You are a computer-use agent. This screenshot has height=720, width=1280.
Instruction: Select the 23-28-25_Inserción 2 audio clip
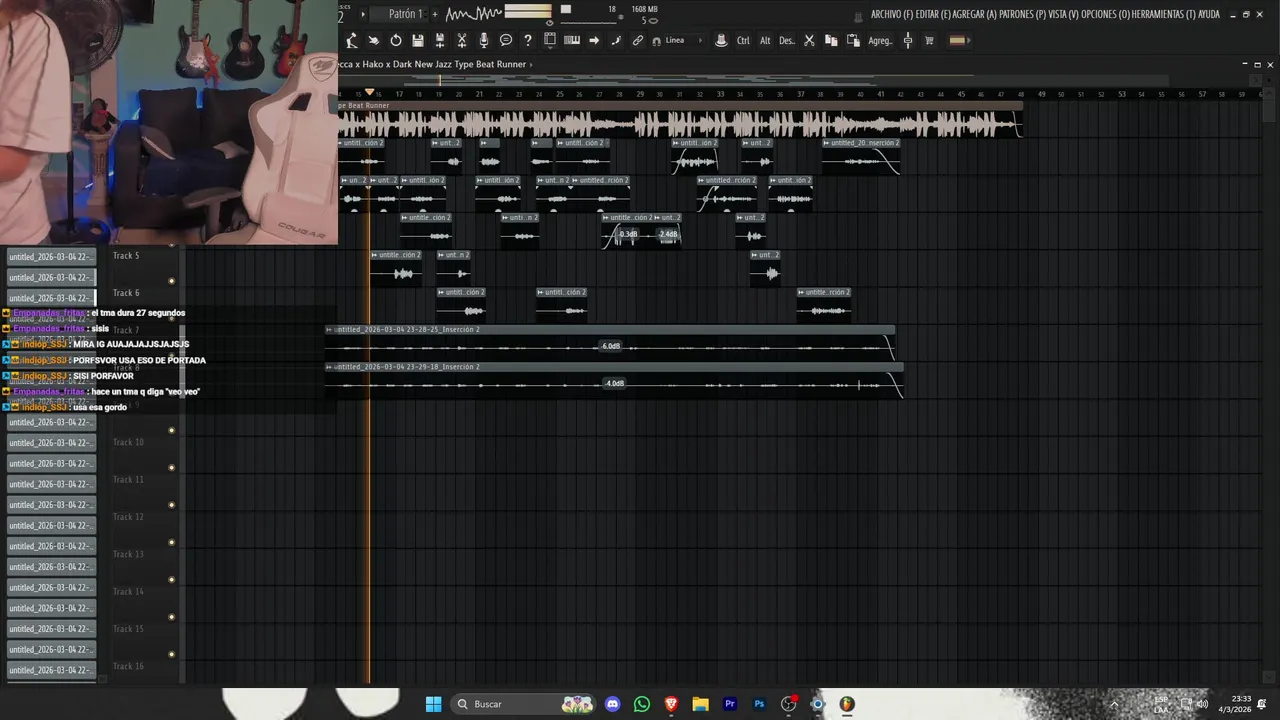[x=610, y=341]
